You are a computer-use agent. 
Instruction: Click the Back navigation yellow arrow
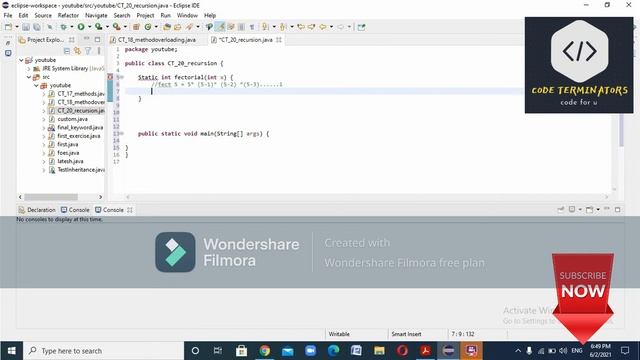322,27
